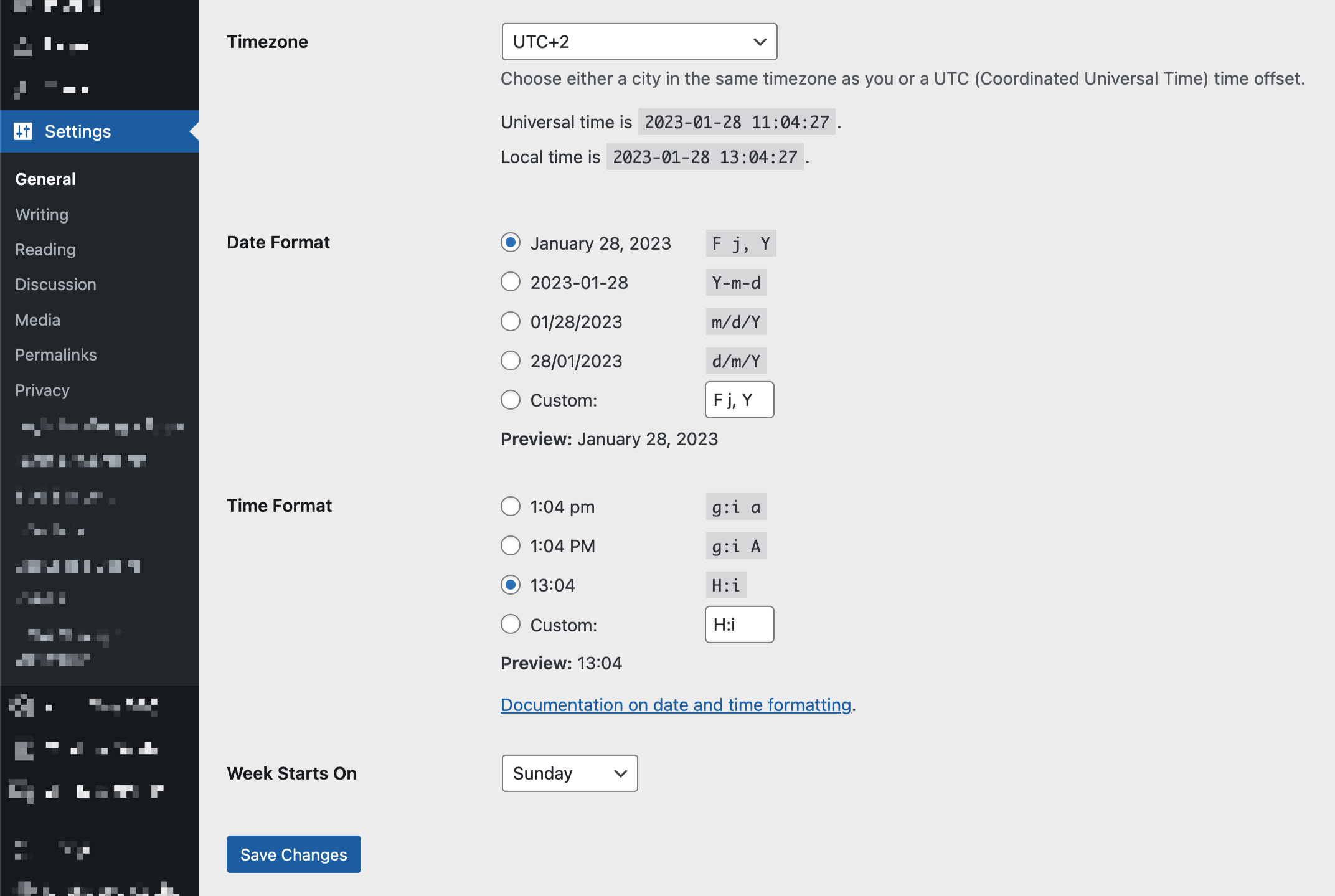Click the General settings tab

click(45, 178)
